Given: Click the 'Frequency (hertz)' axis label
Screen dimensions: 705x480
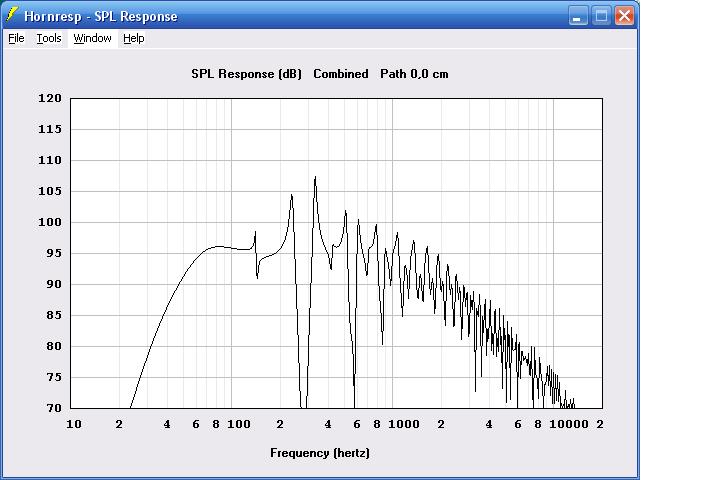Looking at the screenshot, I should pos(320,453).
